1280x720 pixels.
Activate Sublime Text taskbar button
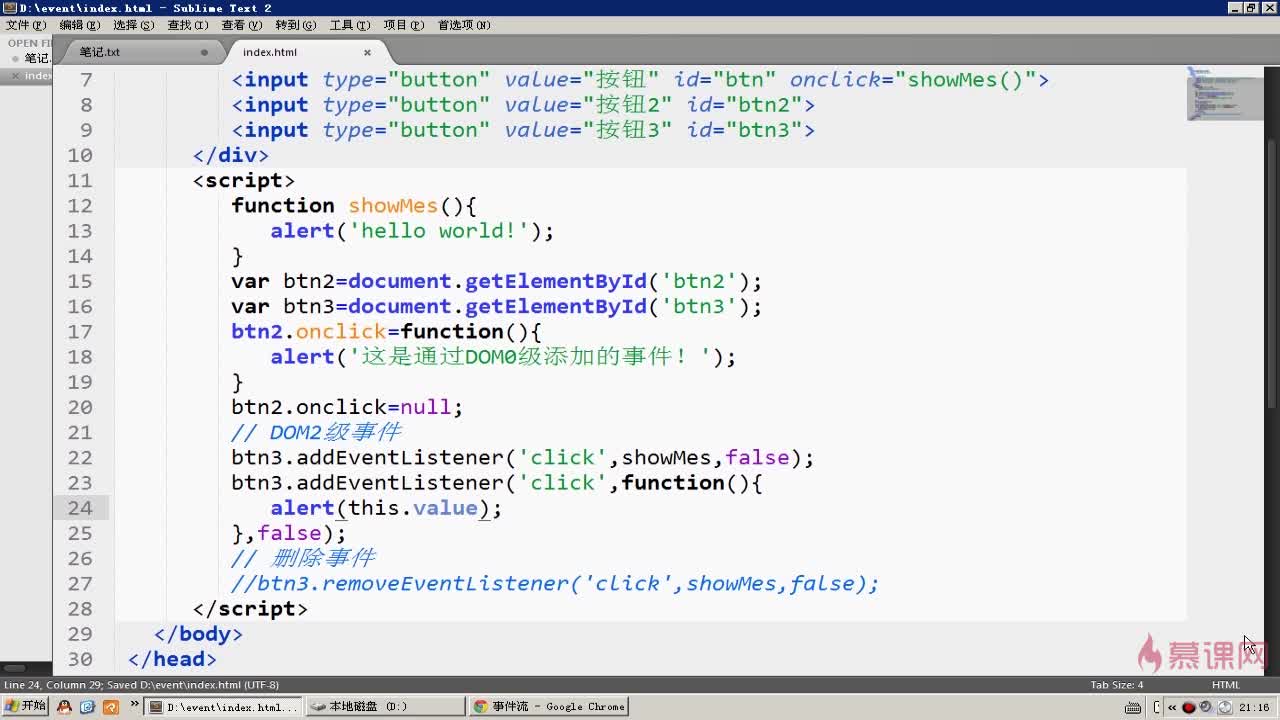(223, 707)
